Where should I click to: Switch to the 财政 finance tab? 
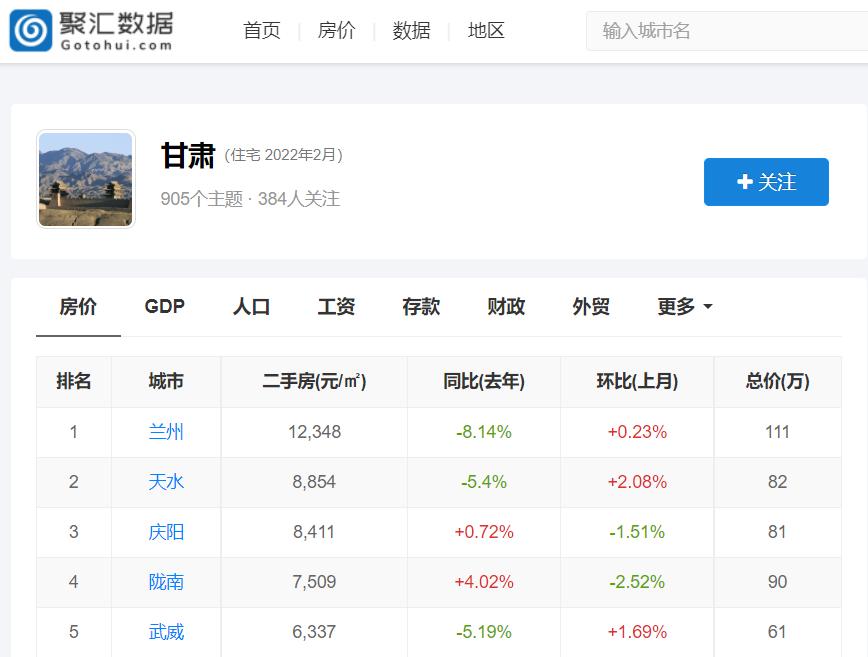(504, 307)
